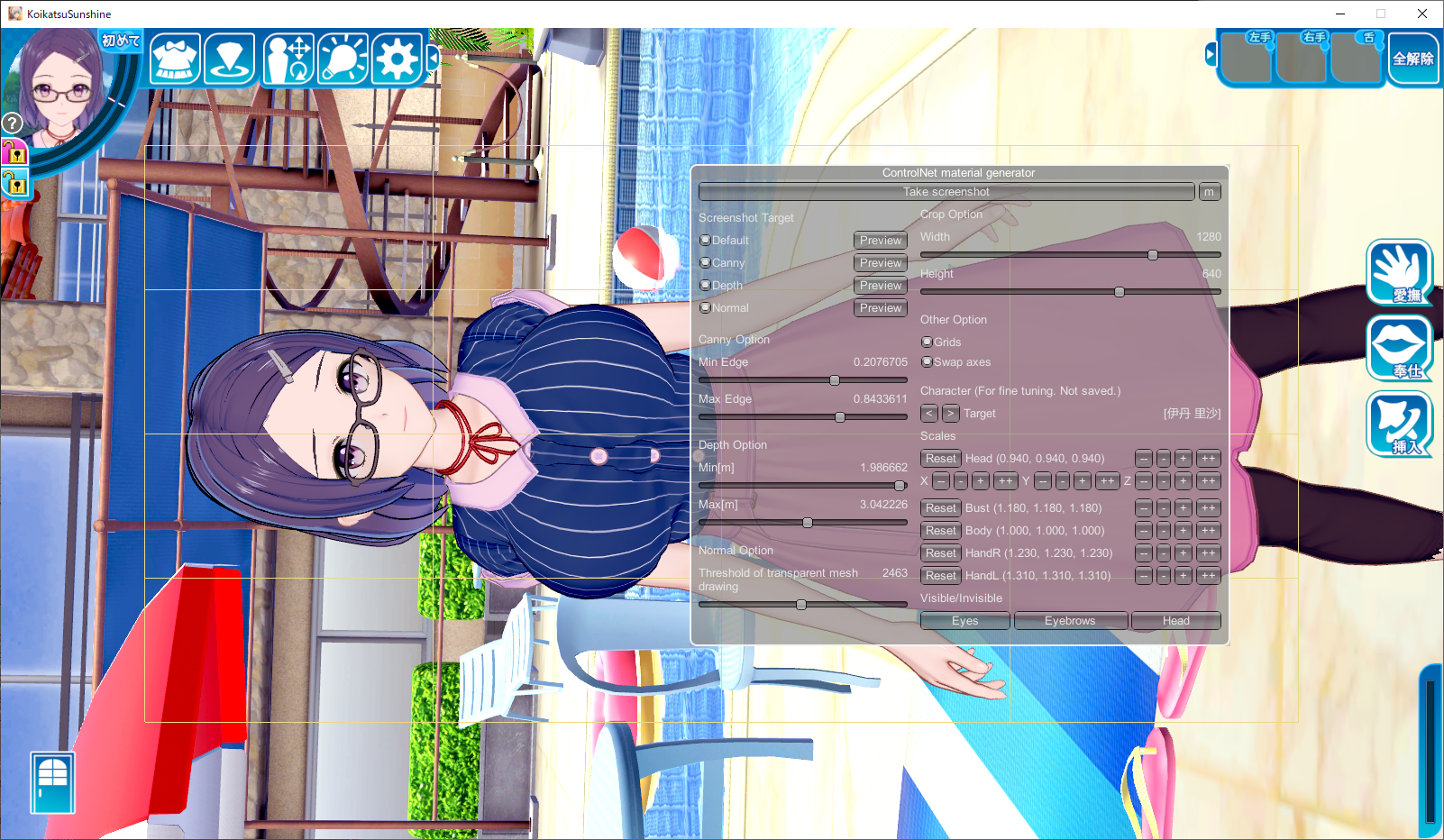Toggle Eyebrows visibility
Viewport: 1444px width, 840px height.
click(1071, 621)
